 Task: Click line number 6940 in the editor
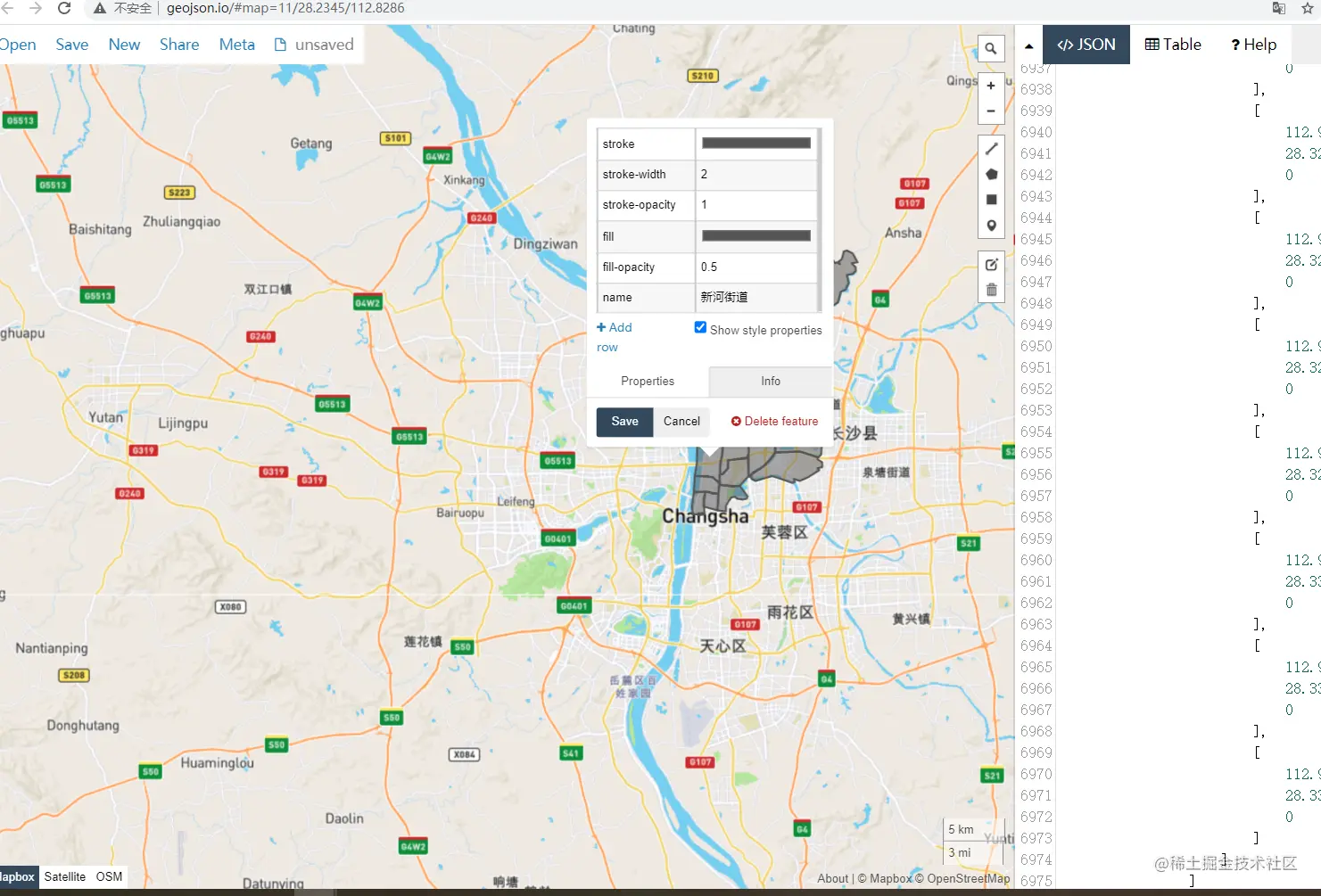1036,132
